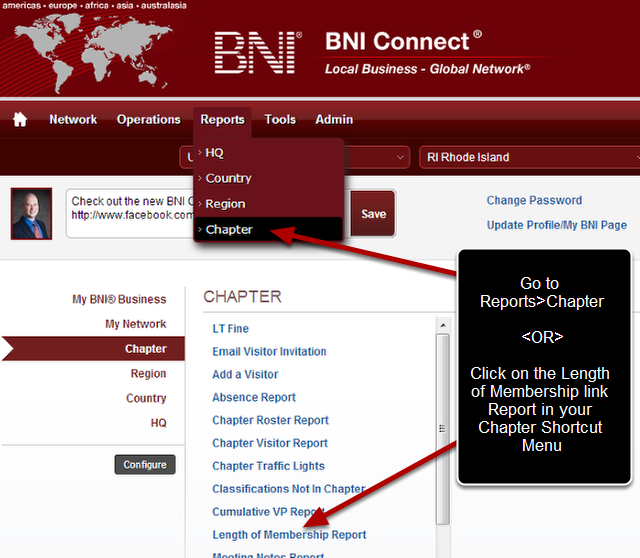The width and height of the screenshot is (640, 558).
Task: Click the chapter list scrollbar up arrow
Action: (442, 325)
